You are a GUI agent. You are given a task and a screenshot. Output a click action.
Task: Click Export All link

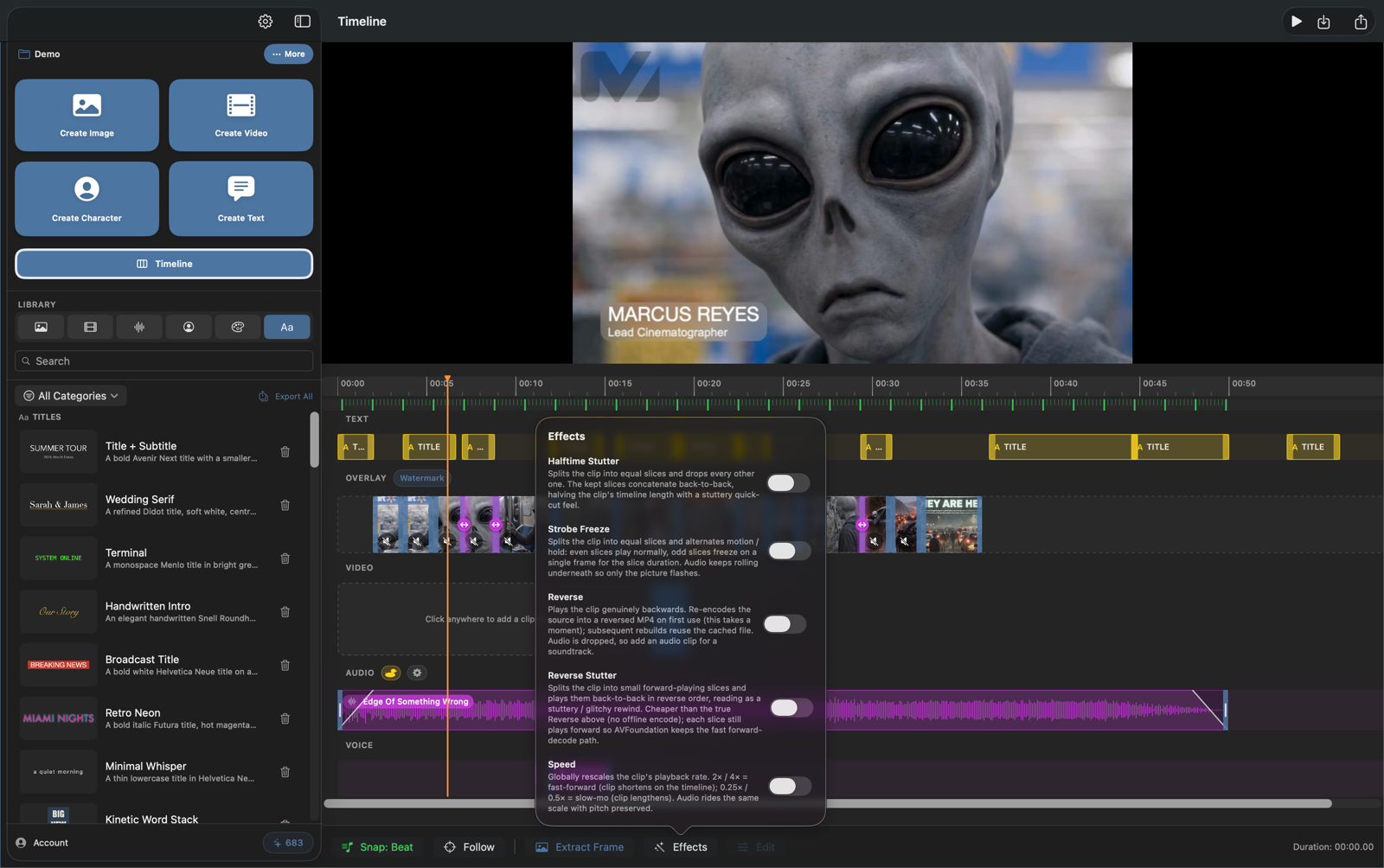pos(286,396)
